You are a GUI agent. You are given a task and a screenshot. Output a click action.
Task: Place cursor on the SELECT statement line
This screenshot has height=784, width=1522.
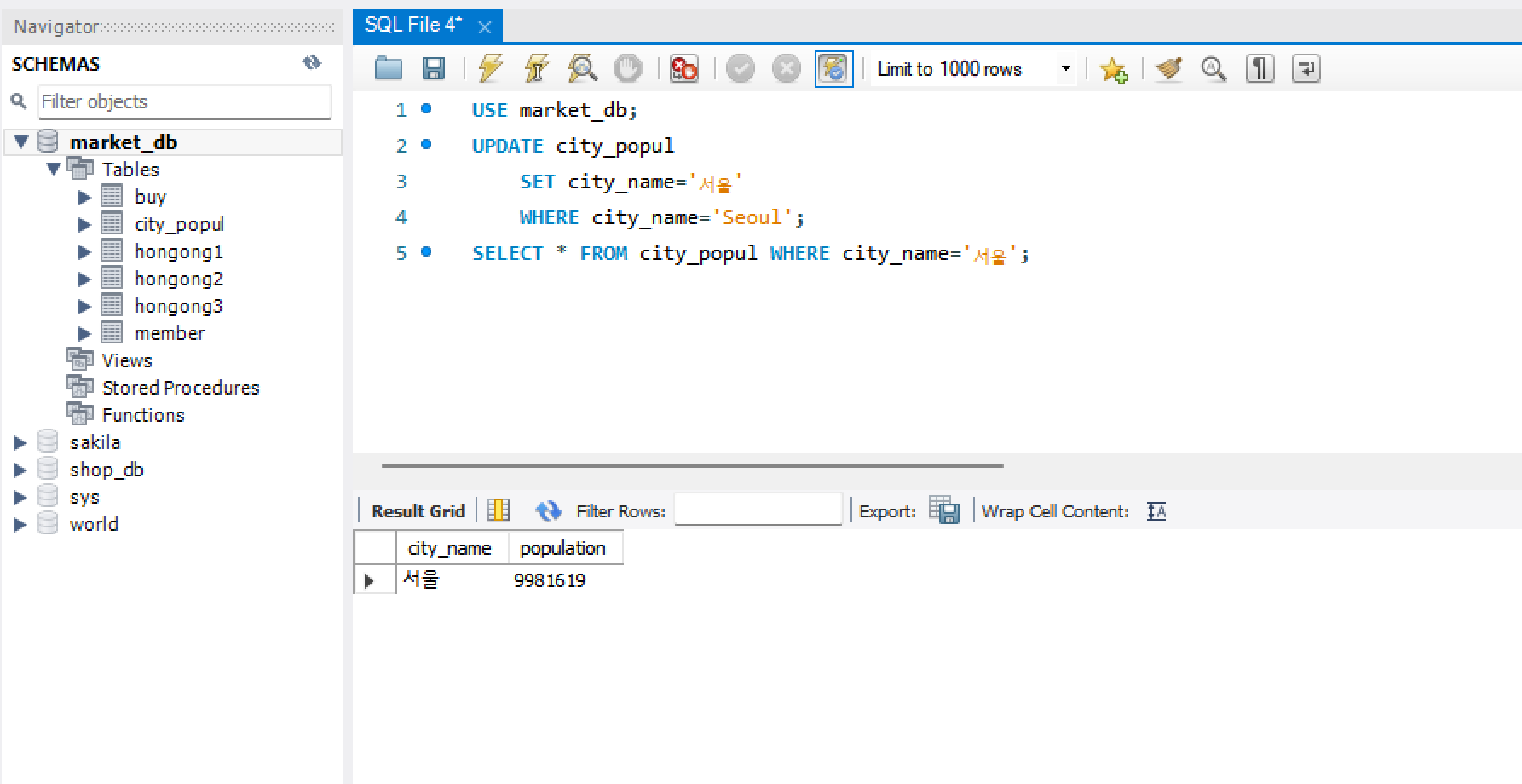[x=750, y=253]
